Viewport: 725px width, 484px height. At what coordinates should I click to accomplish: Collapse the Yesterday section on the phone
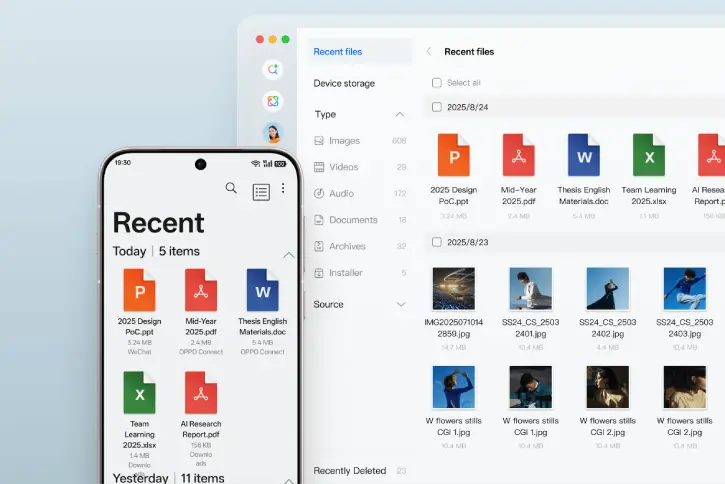[289, 481]
